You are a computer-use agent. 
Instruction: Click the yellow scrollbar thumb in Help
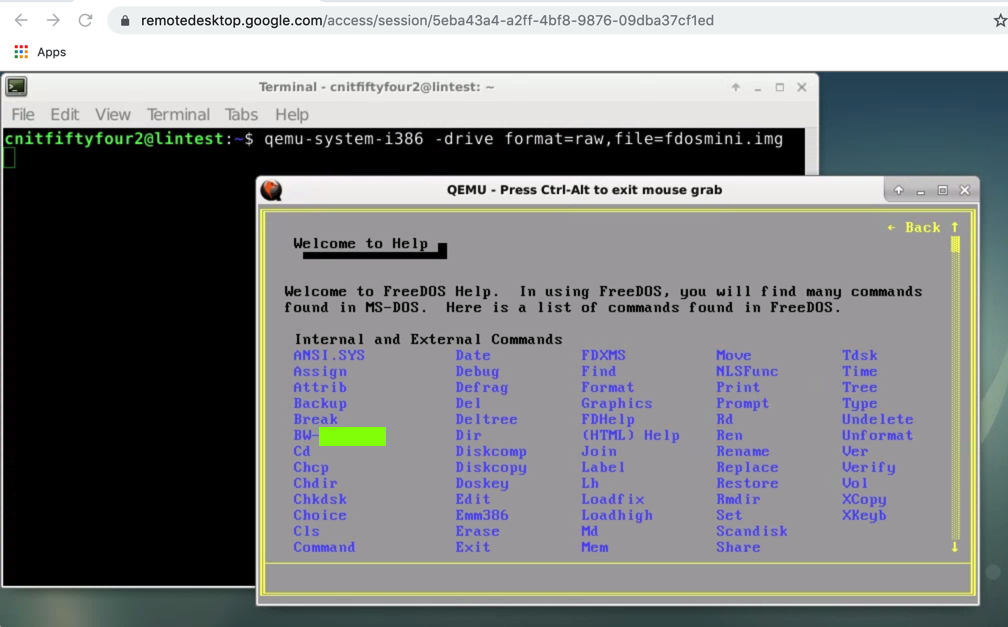955,244
